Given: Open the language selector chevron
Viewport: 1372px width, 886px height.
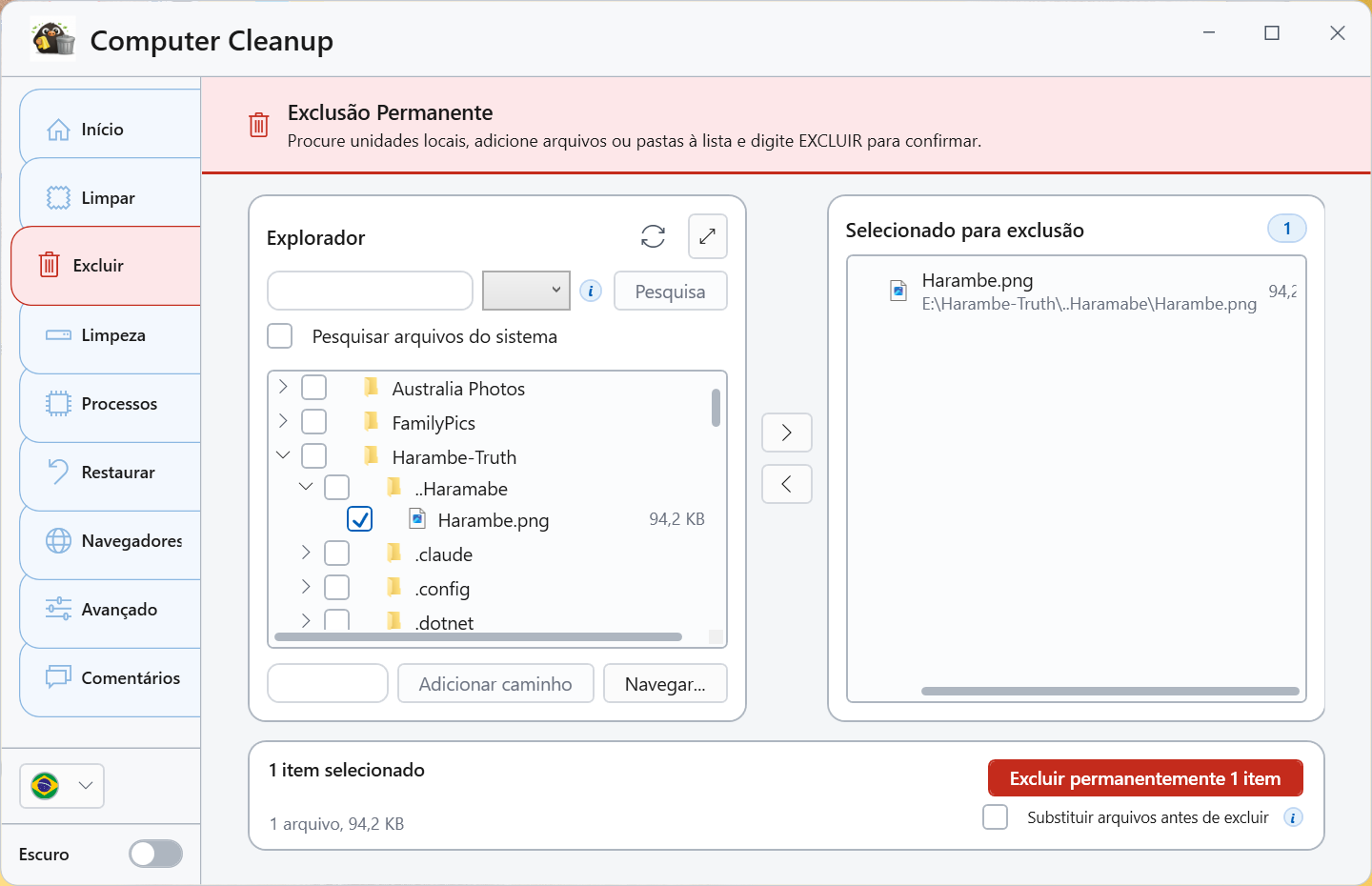Looking at the screenshot, I should pyautogui.click(x=86, y=786).
